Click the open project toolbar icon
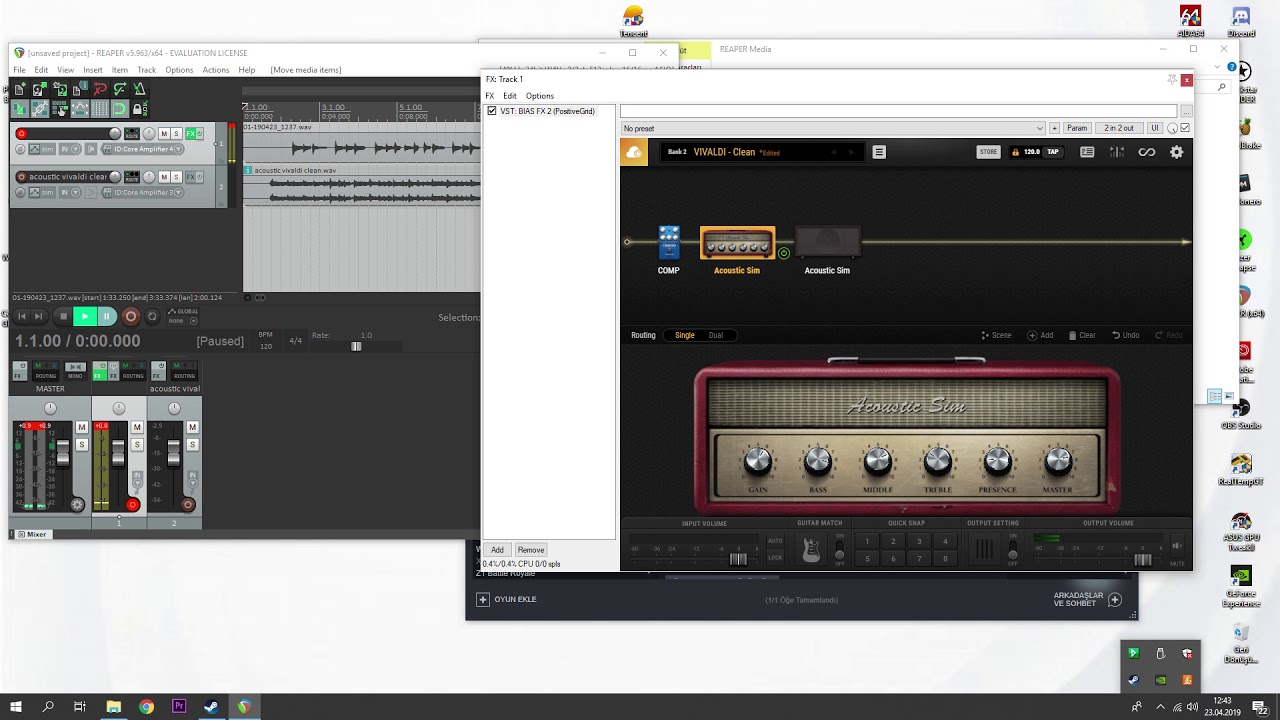This screenshot has height=720, width=1280. tap(40, 89)
